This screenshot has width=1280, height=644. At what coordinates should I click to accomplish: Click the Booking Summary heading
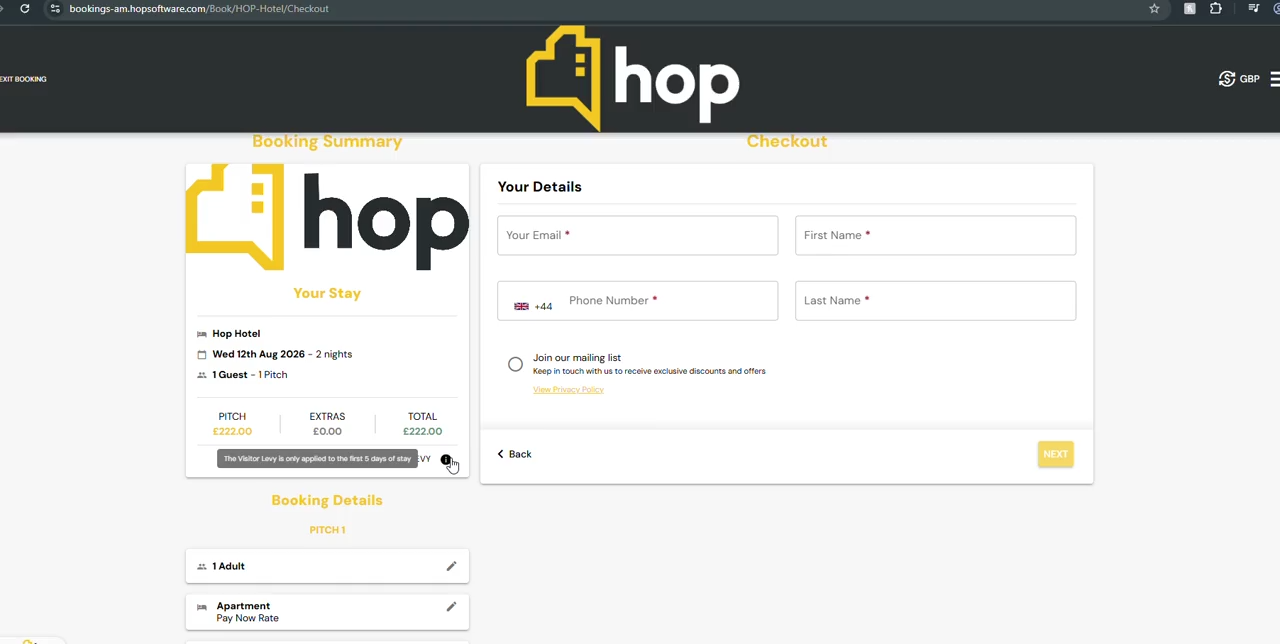[x=327, y=141]
